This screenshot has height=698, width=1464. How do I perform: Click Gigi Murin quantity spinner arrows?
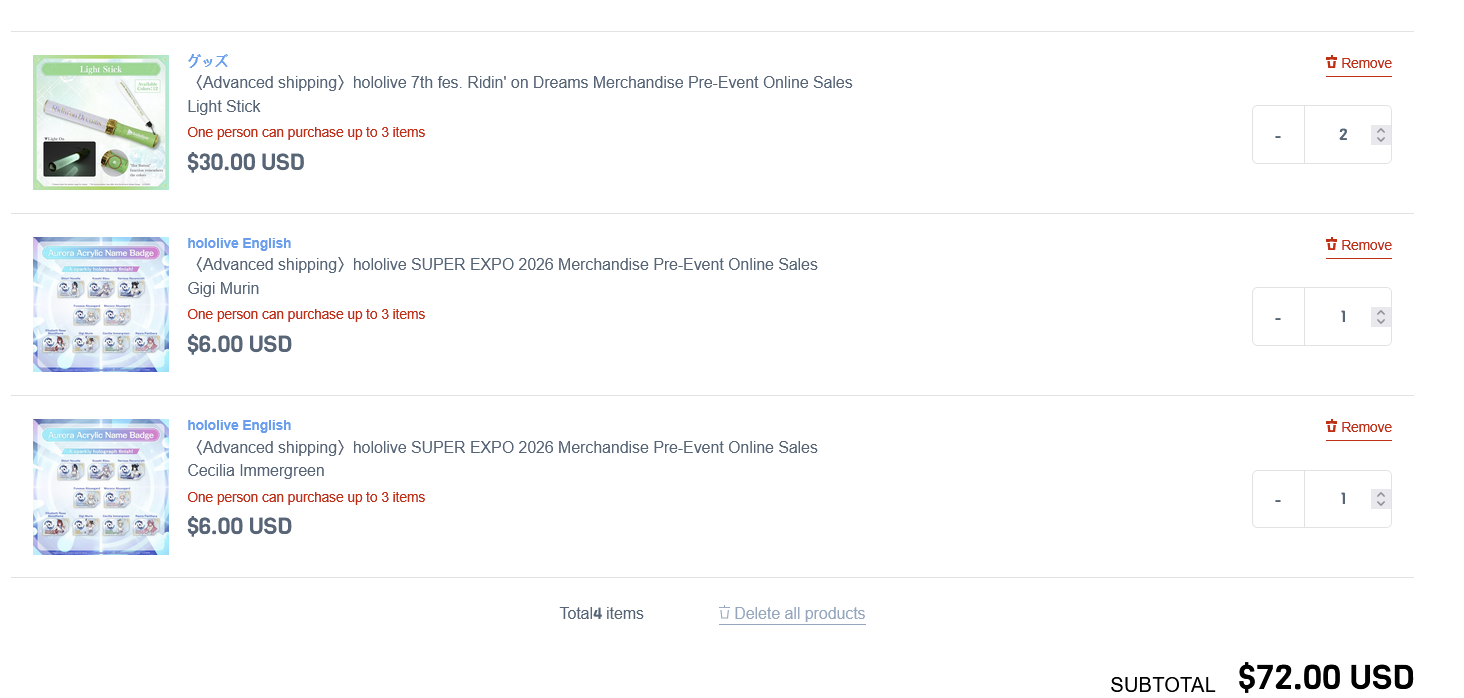[x=1380, y=317]
